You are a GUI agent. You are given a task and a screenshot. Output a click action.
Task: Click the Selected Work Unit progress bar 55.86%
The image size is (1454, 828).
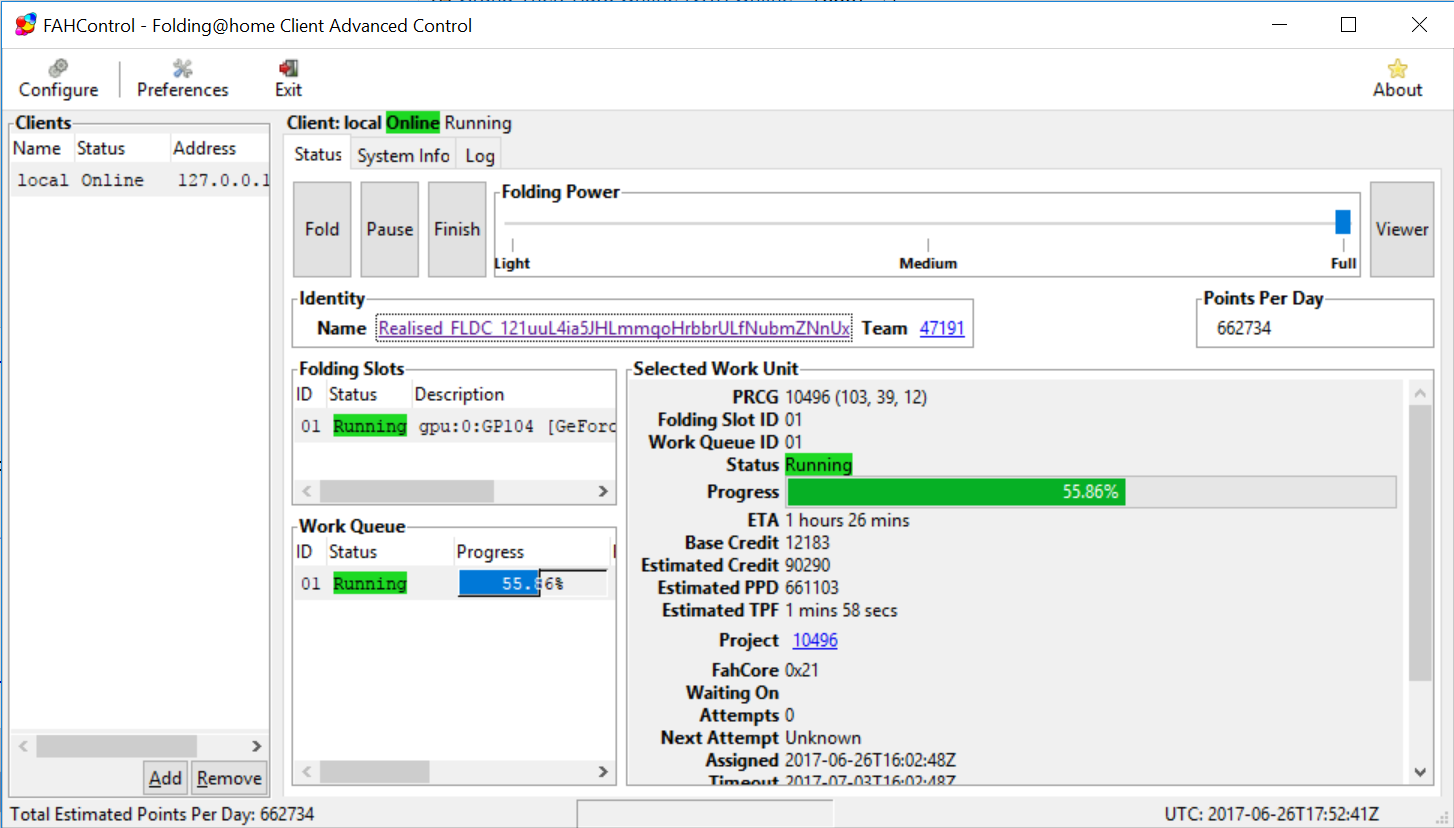1091,492
